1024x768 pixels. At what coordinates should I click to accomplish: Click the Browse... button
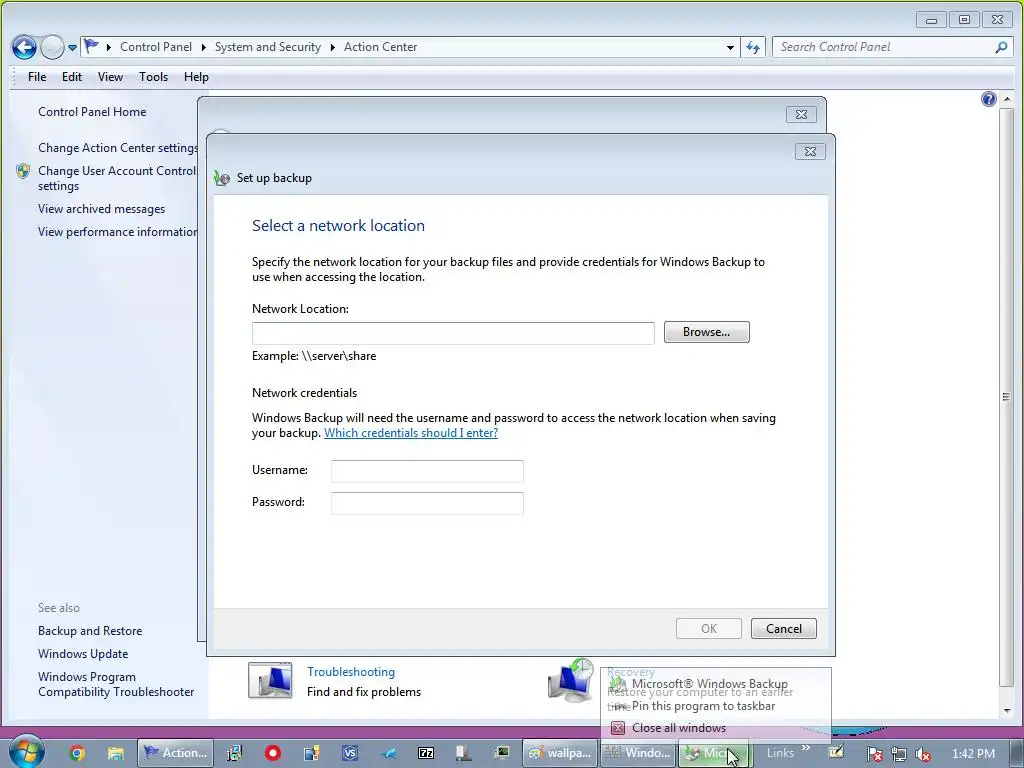(x=707, y=332)
